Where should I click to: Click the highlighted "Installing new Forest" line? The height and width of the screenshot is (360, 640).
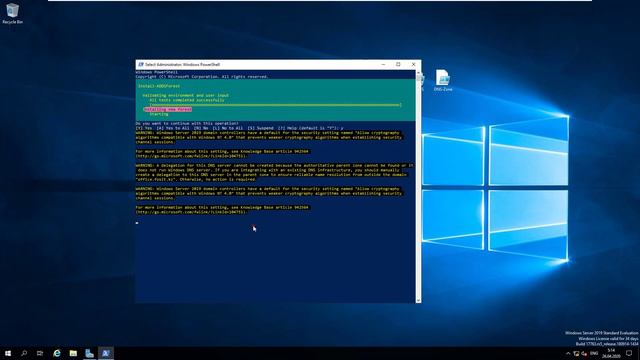(x=168, y=109)
